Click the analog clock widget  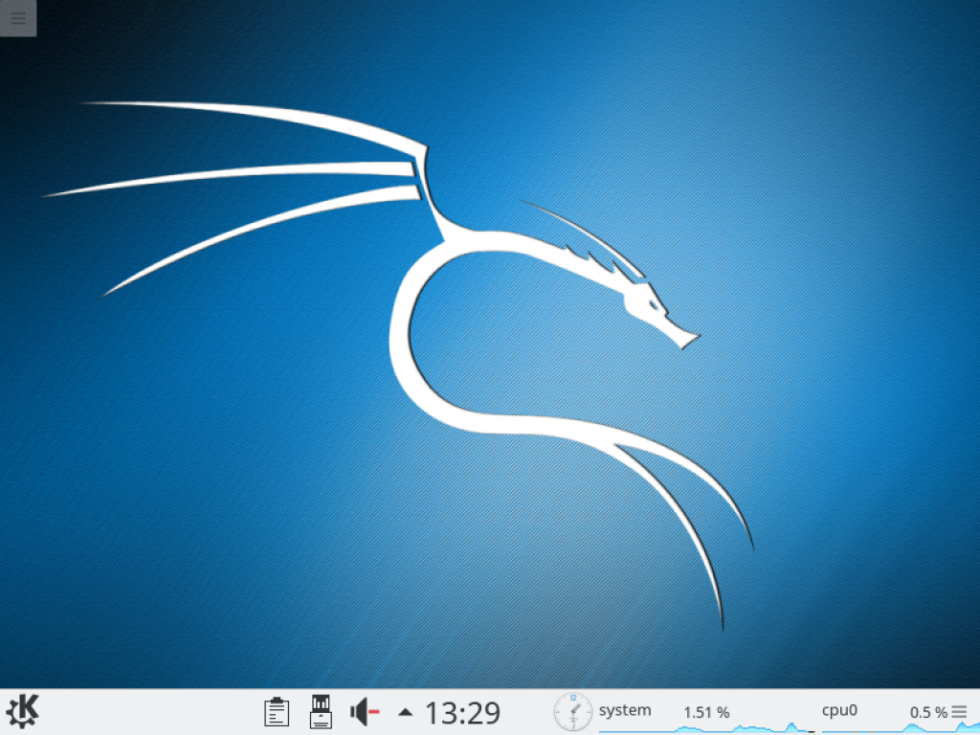point(571,711)
